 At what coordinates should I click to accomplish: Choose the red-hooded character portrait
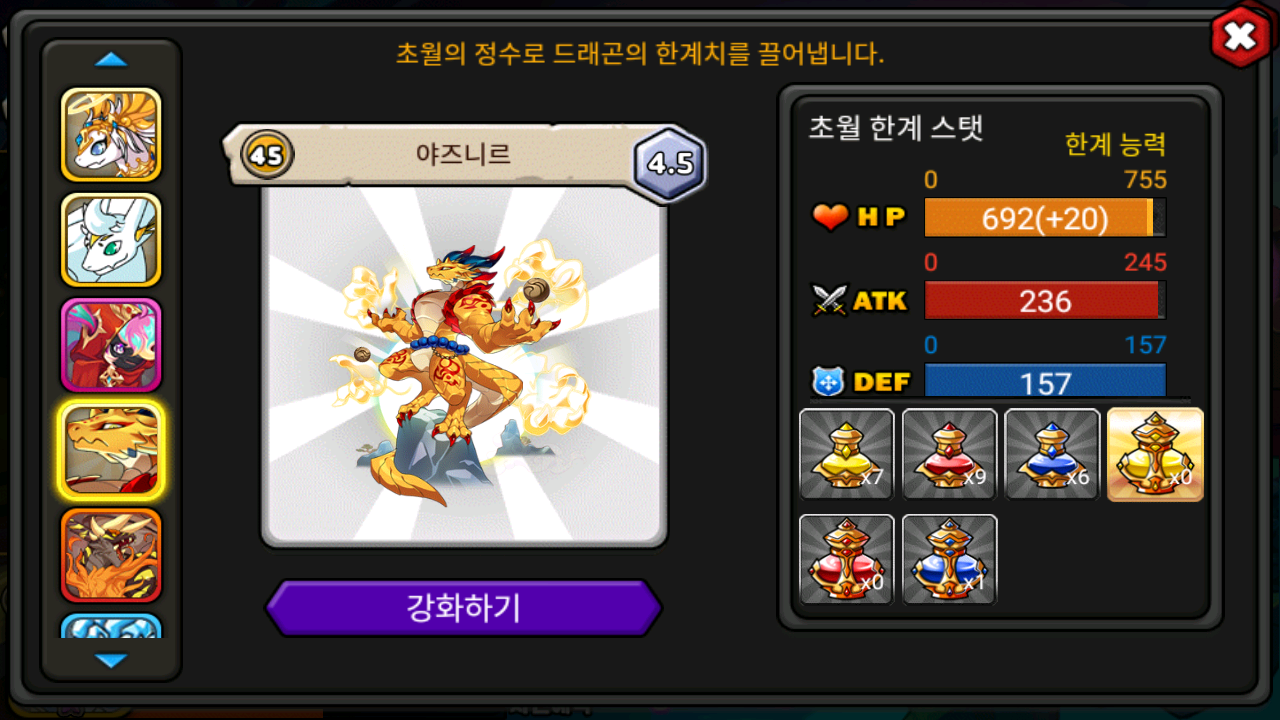tap(111, 345)
